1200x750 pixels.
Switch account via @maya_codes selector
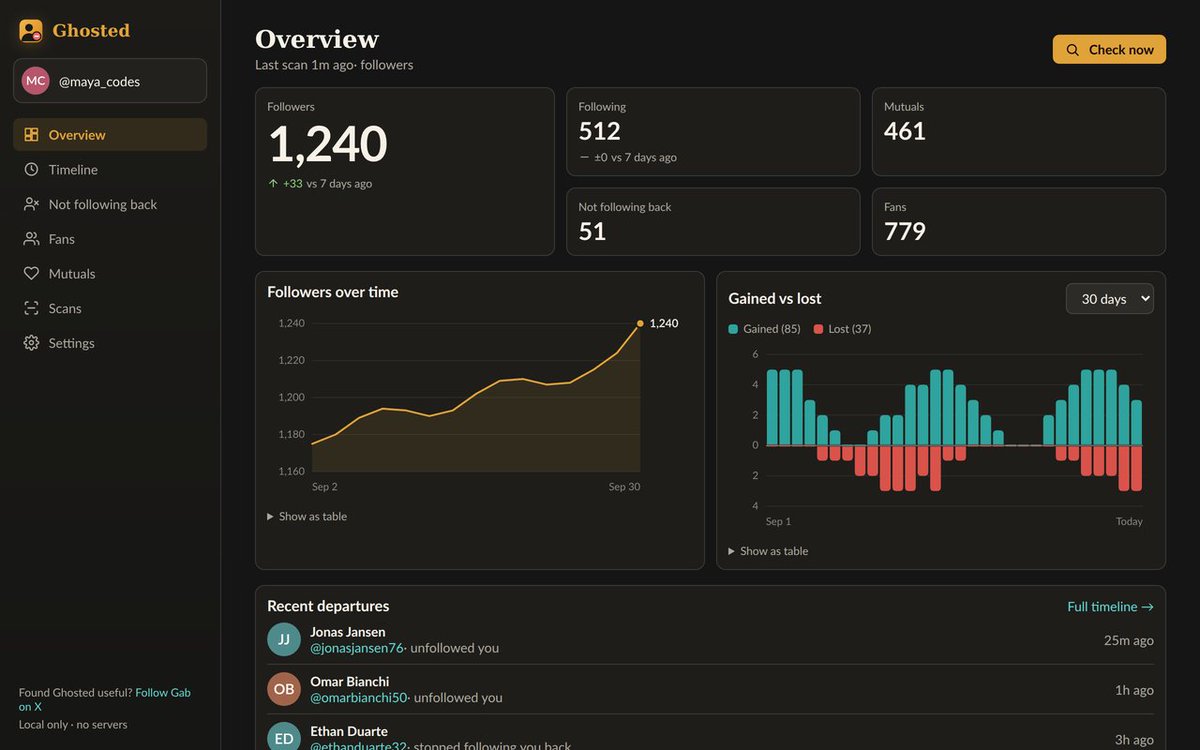point(110,81)
